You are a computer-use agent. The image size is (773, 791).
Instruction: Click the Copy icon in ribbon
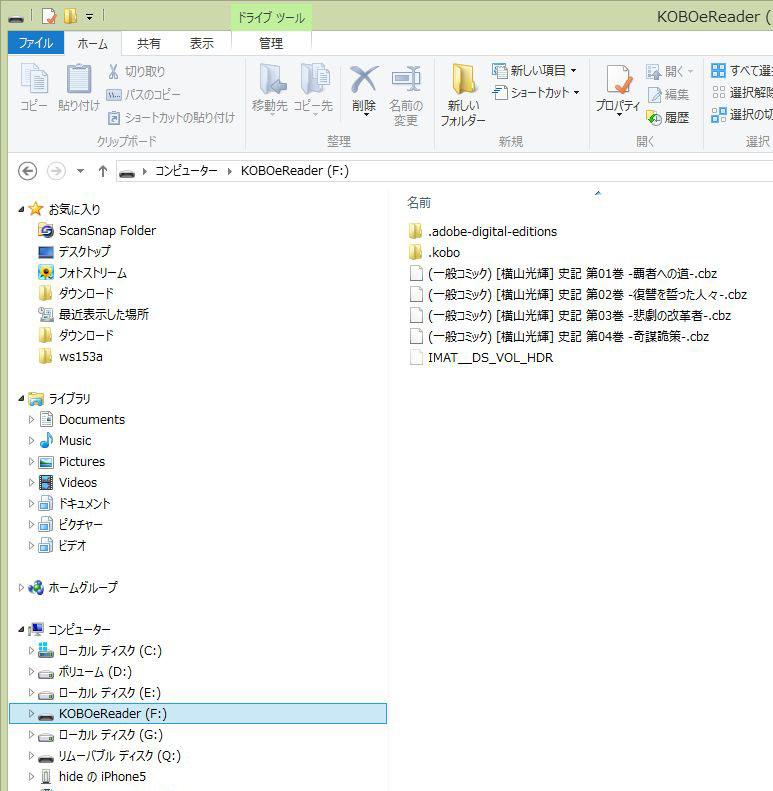tap(34, 79)
